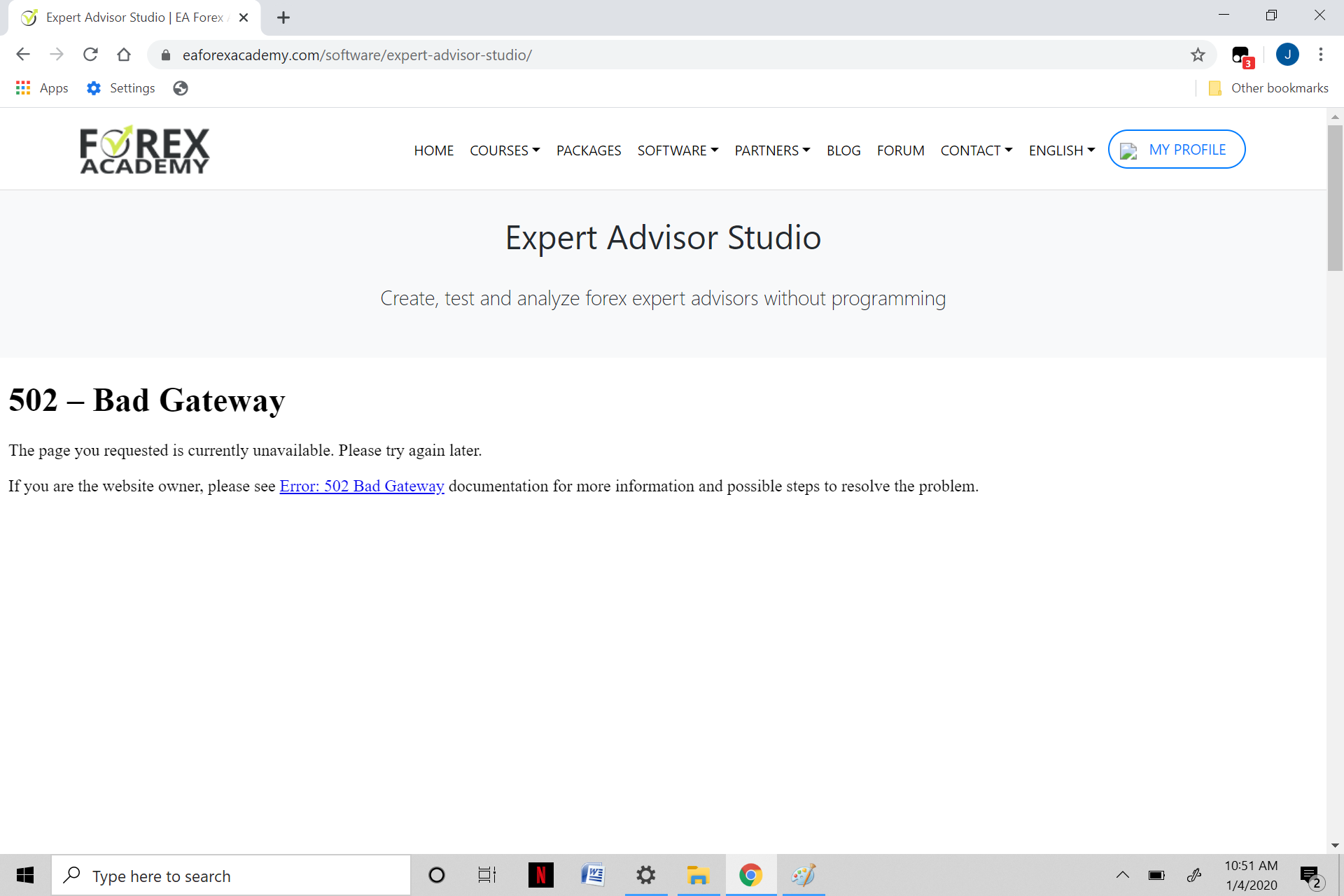Reload the current page
The width and height of the screenshot is (1344, 896).
pos(90,55)
